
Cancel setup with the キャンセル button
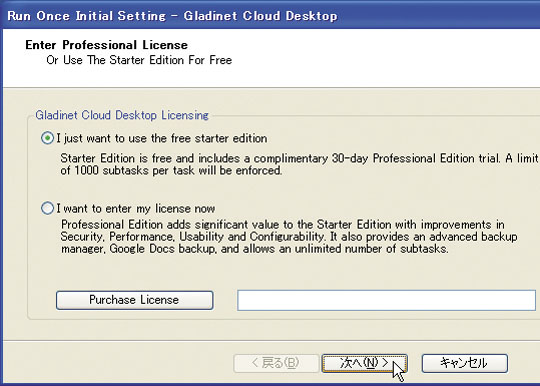(x=465, y=363)
